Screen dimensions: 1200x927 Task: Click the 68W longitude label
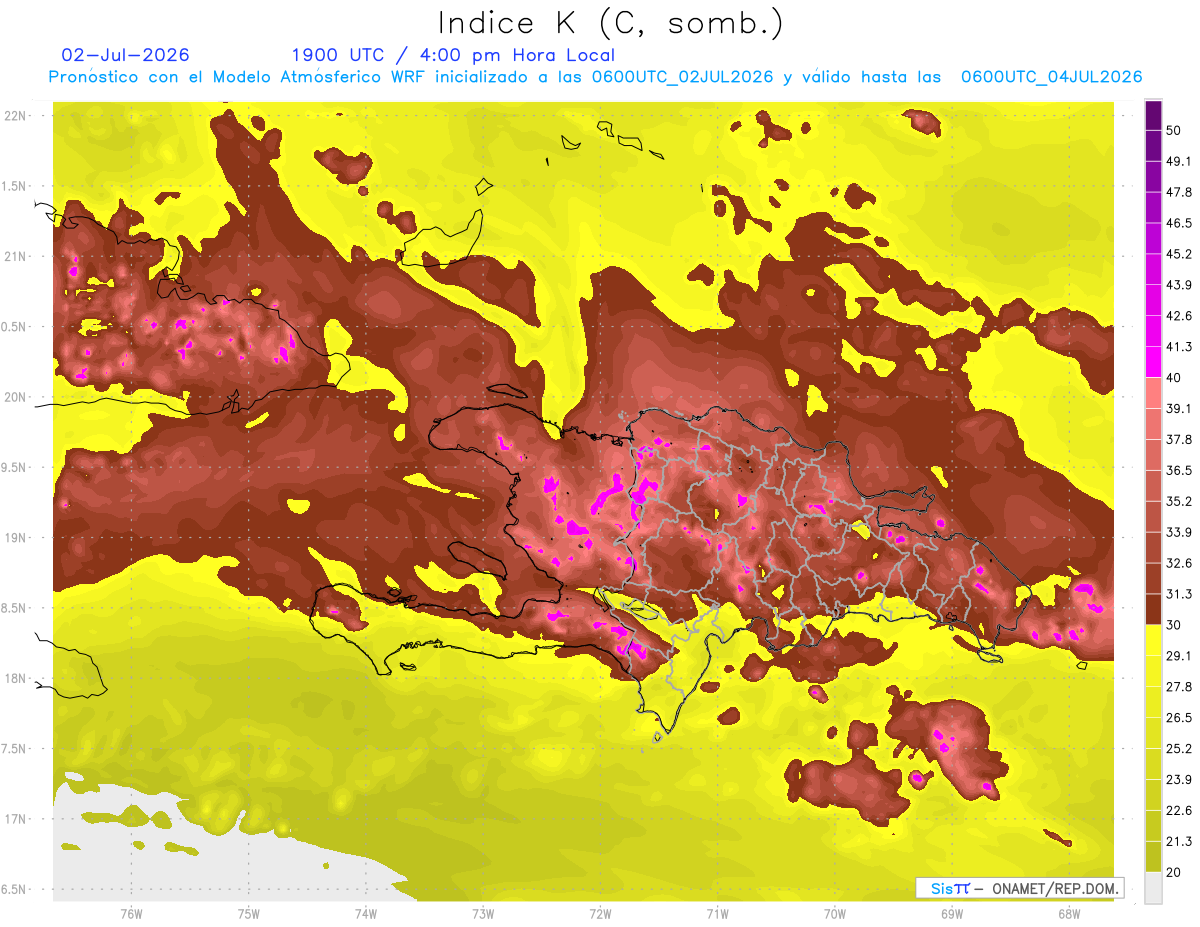[x=1069, y=913]
